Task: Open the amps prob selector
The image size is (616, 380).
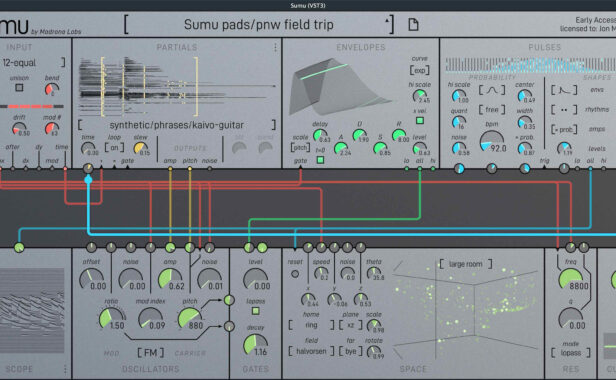Action: 564,129
